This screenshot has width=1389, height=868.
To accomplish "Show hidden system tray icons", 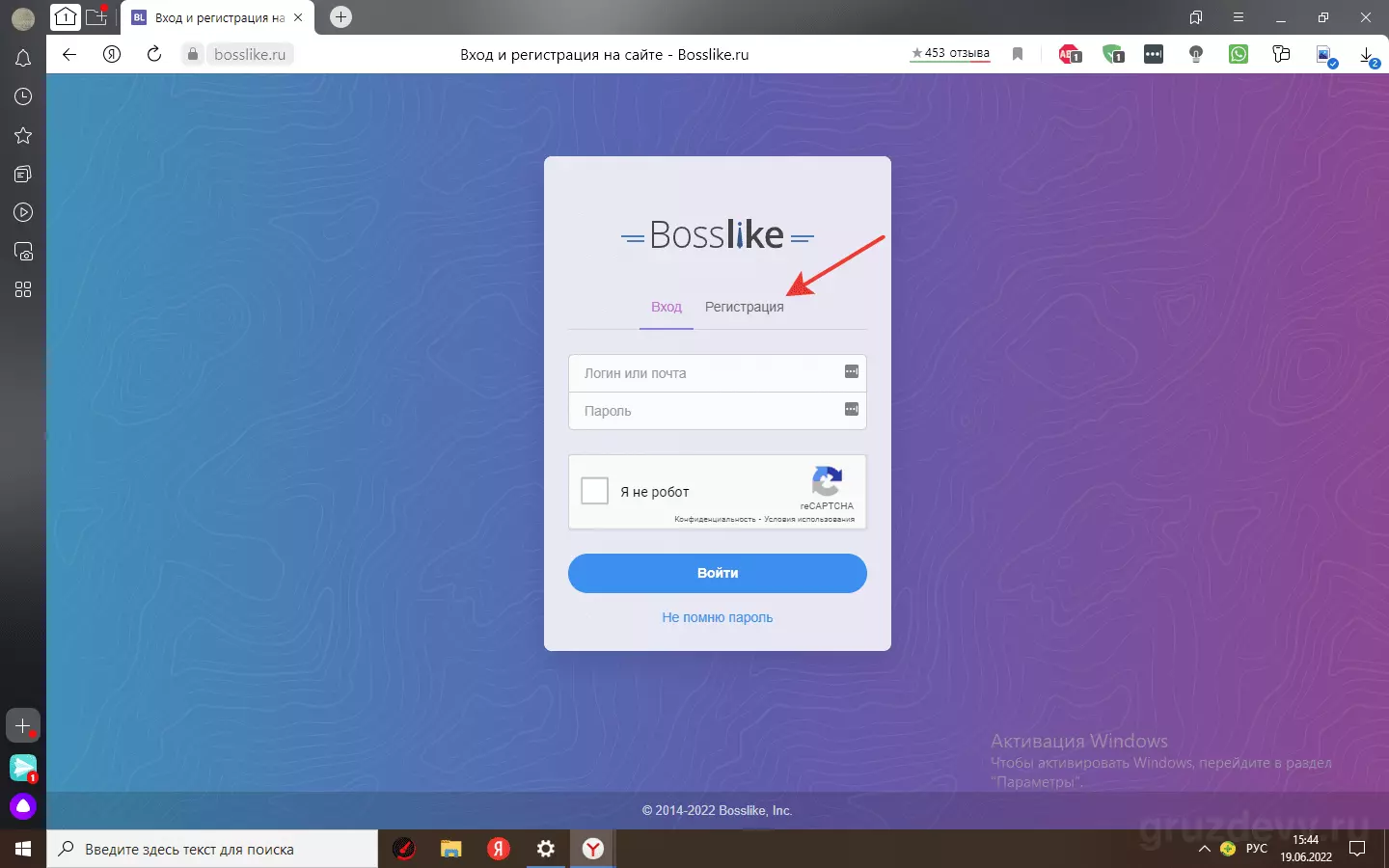I will pos(1204,850).
